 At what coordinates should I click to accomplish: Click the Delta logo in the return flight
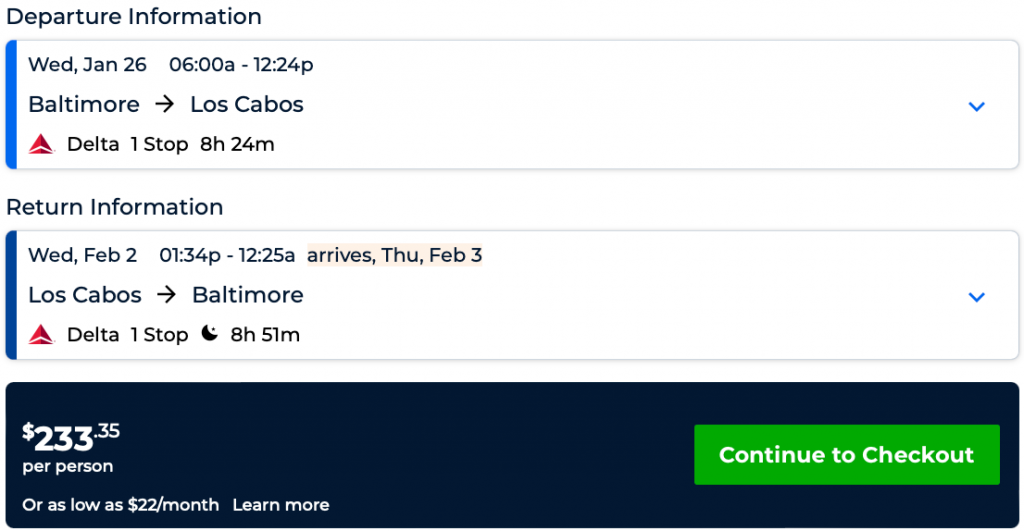click(41, 334)
